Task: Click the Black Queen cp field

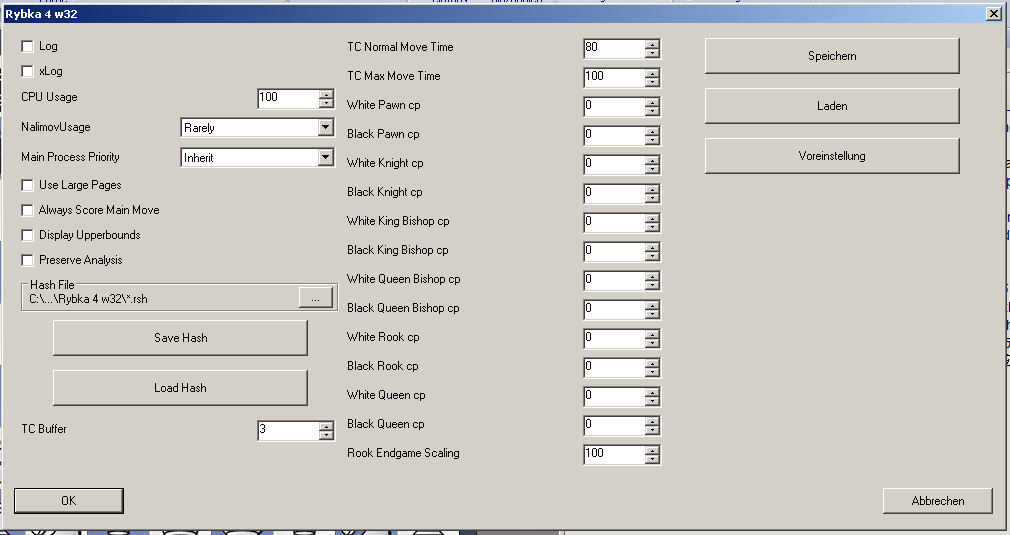Action: [x=614, y=425]
